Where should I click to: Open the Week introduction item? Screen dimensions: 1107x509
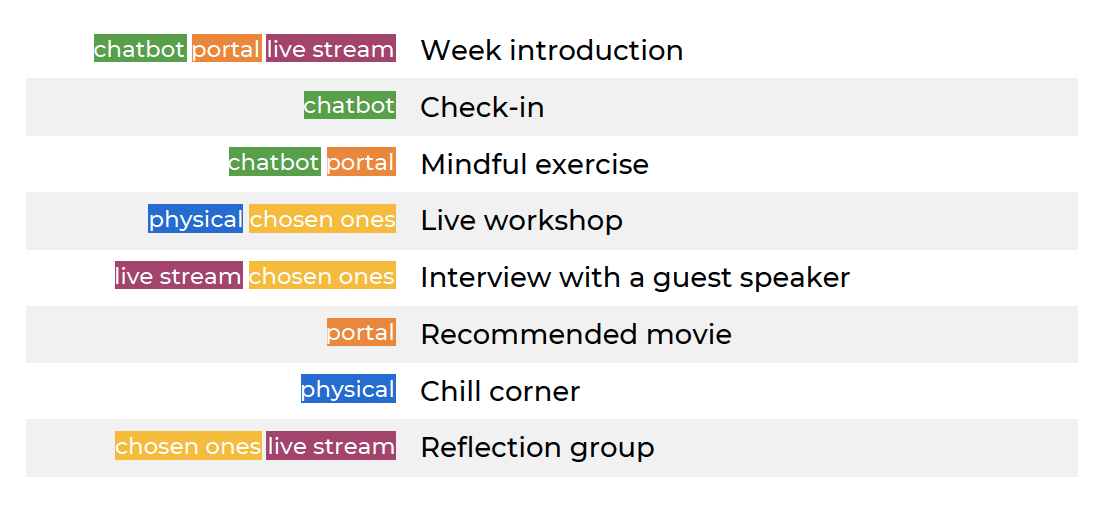pyautogui.click(x=551, y=50)
